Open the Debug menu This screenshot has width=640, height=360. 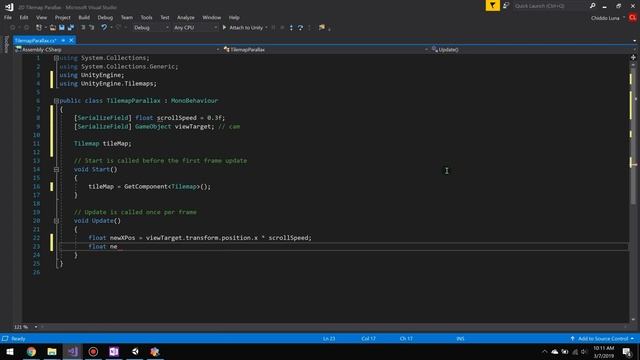point(105,18)
